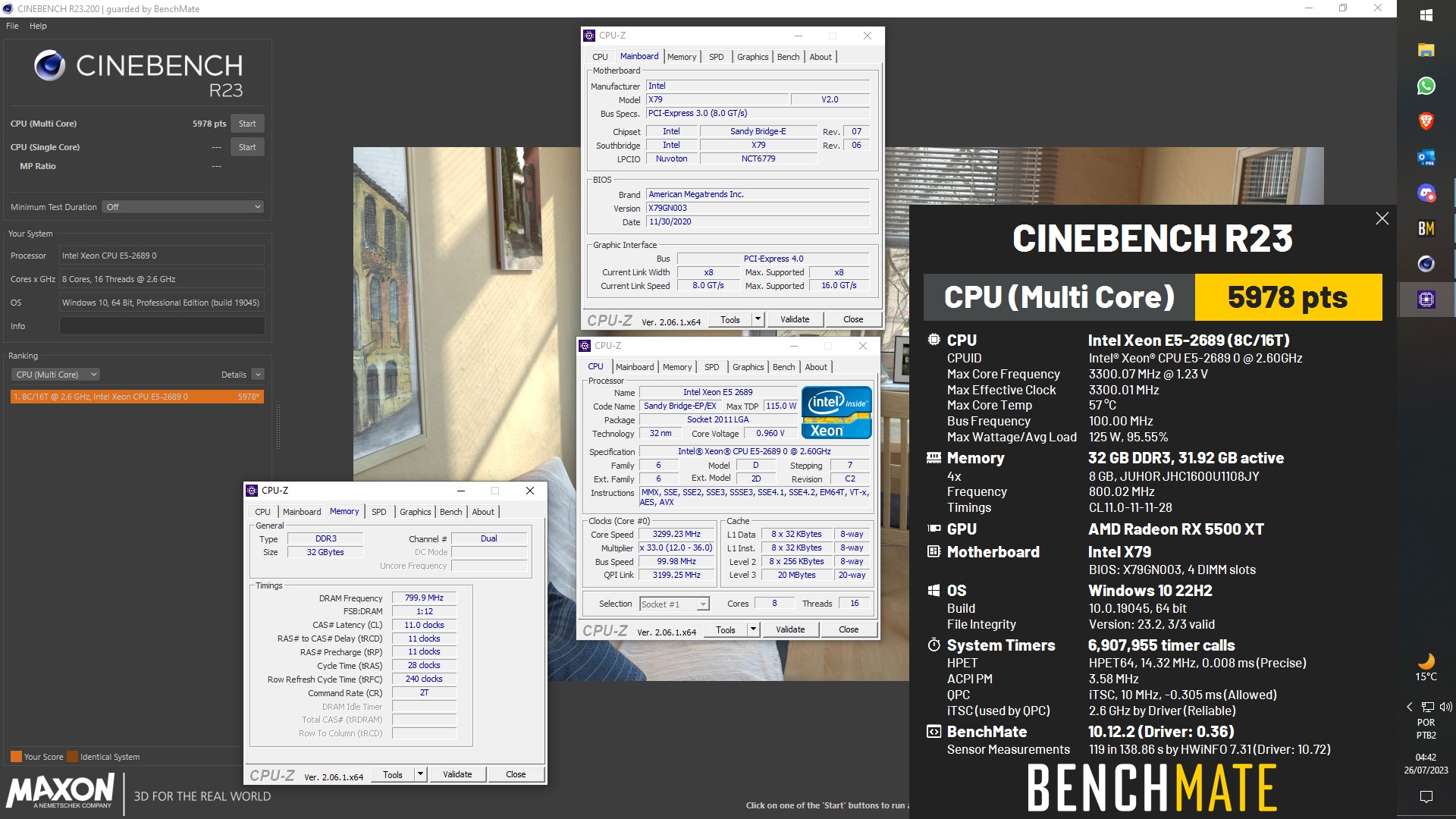
Task: Open the Minimum Test Duration dropdown
Action: pos(183,207)
